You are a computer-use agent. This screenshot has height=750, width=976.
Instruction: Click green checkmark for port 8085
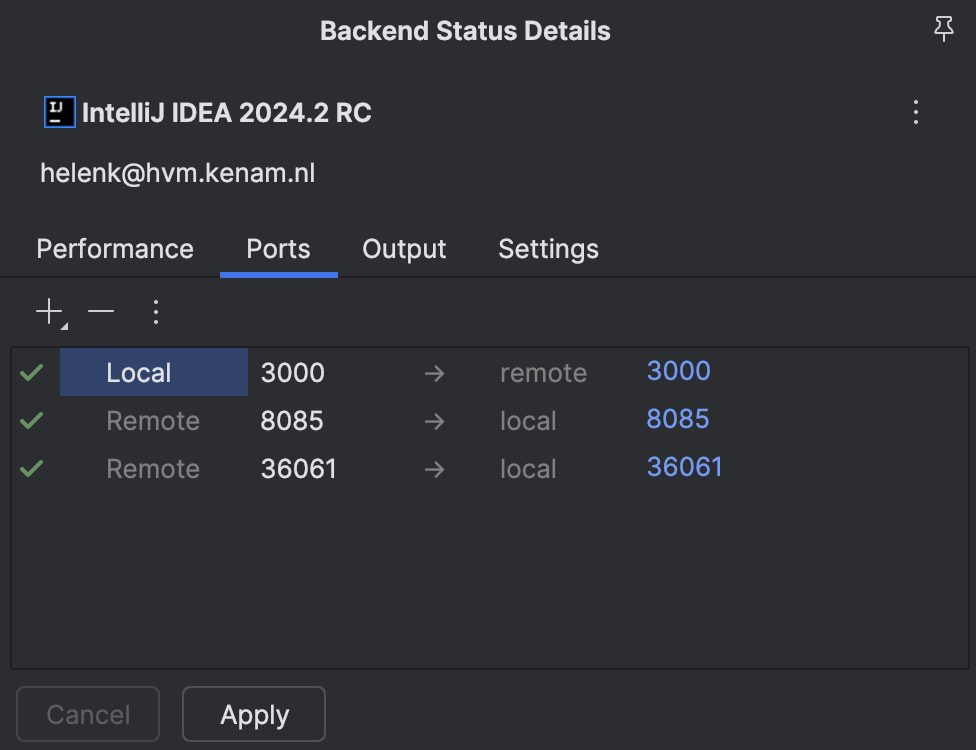(x=32, y=421)
